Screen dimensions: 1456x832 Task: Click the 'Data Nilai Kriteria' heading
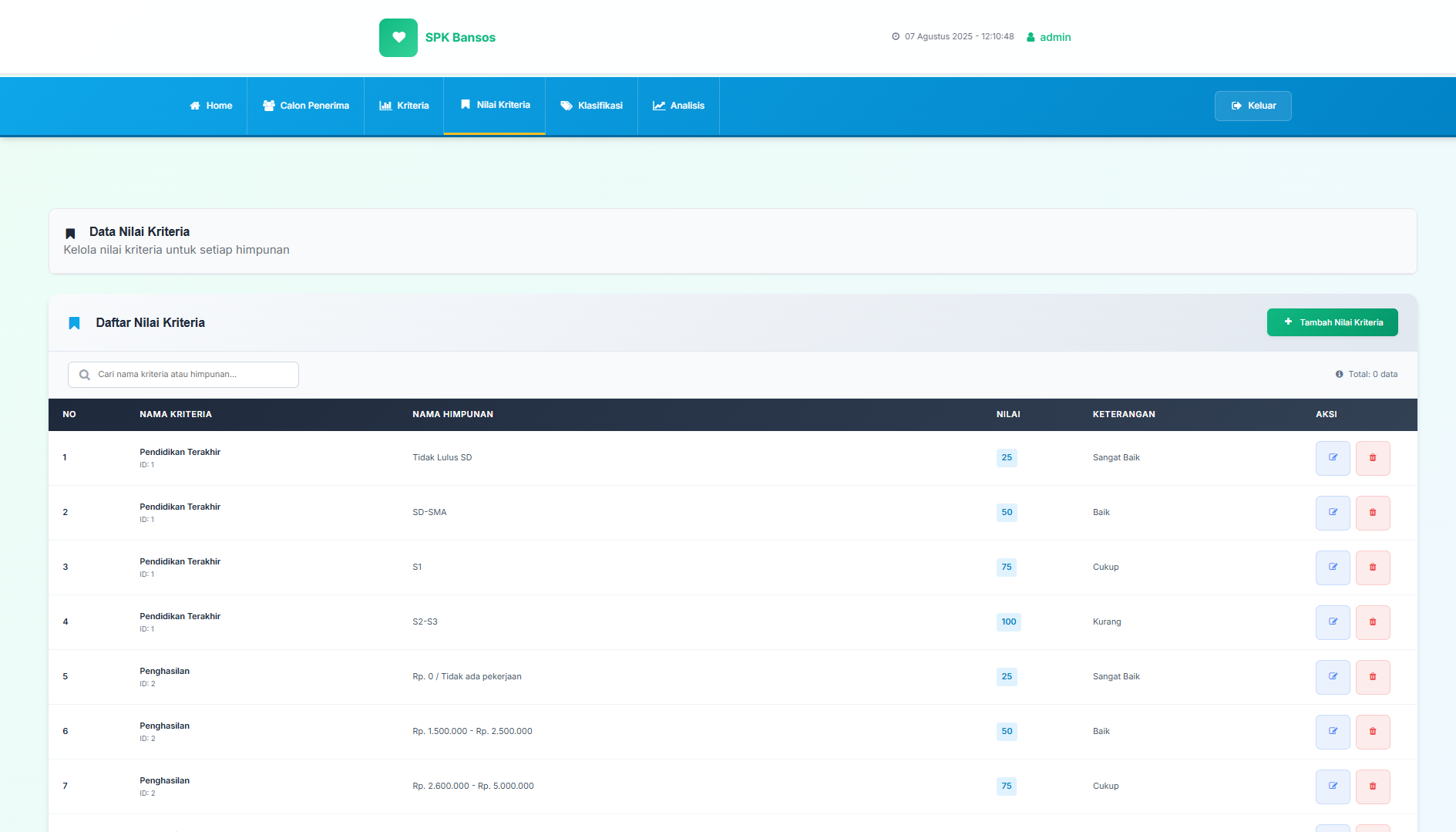(x=140, y=232)
